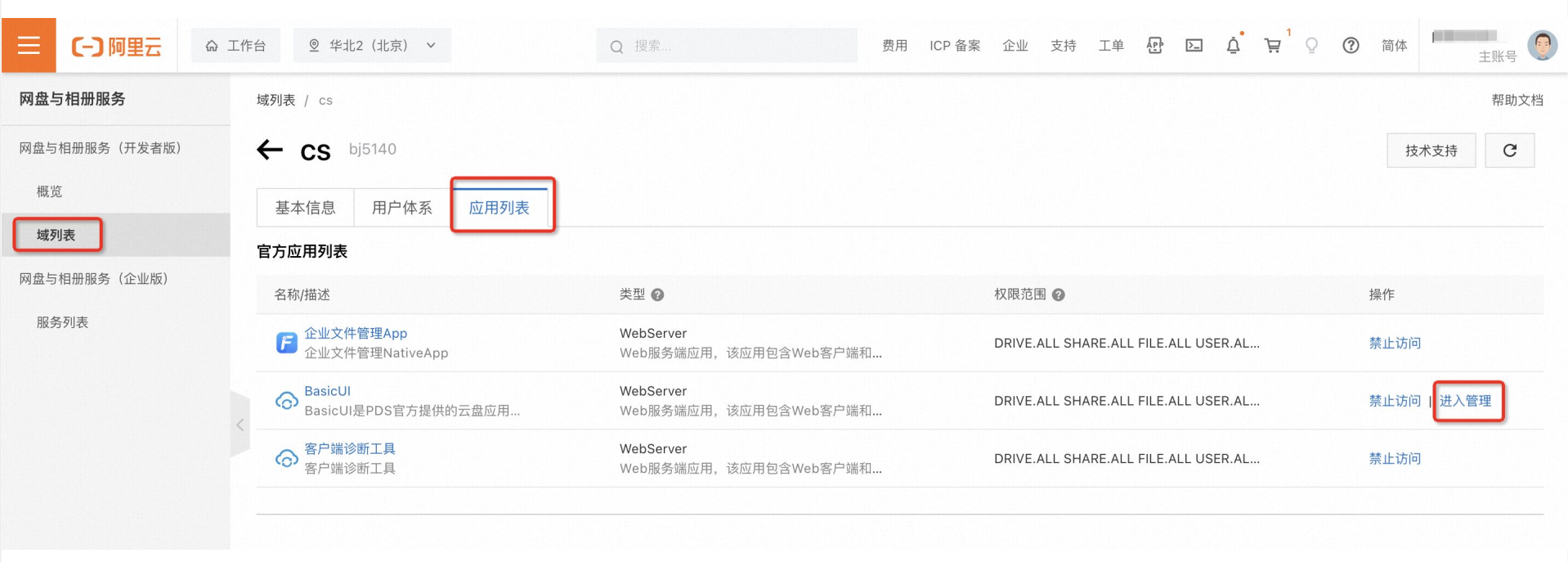Click the 技术支持 button
The height and width of the screenshot is (562, 1568).
1431,151
